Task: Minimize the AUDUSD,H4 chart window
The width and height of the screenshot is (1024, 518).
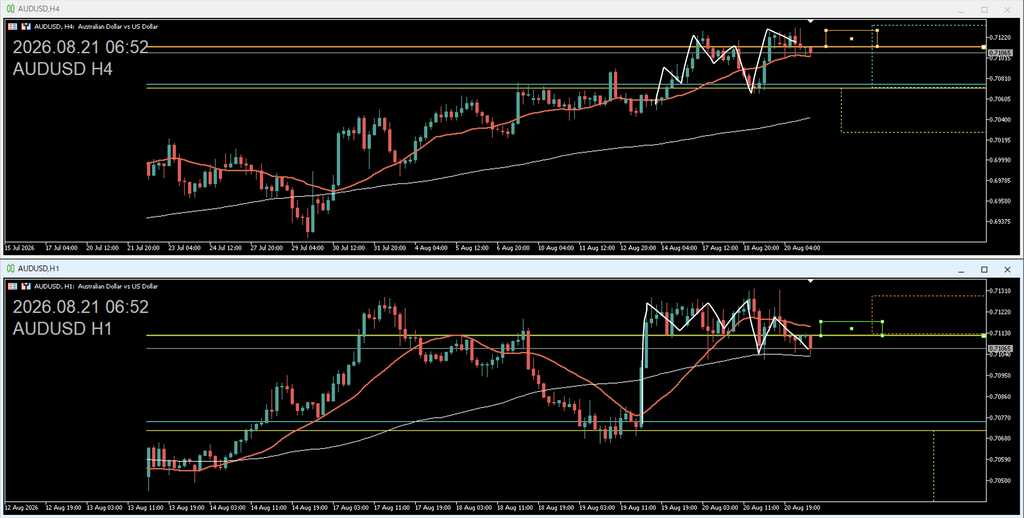Action: coord(961,10)
